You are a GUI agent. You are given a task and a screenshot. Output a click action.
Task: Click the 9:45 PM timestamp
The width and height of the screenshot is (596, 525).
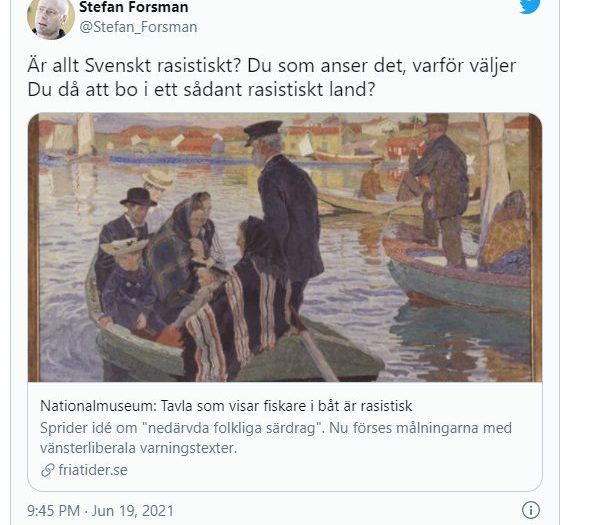point(53,511)
